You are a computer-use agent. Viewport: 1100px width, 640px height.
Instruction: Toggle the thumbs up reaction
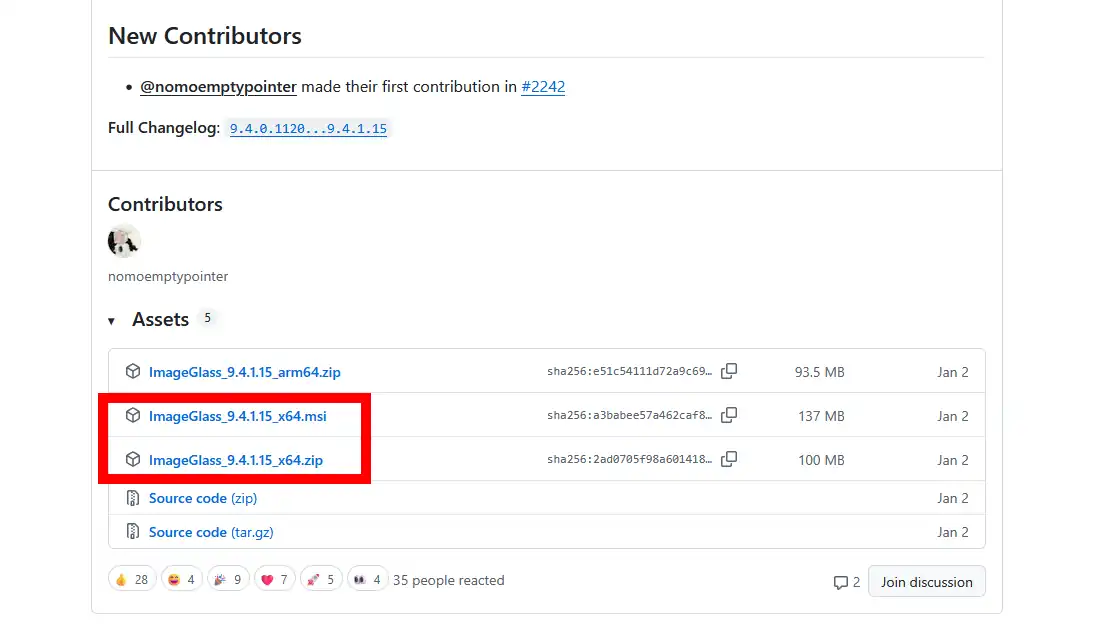coord(132,580)
